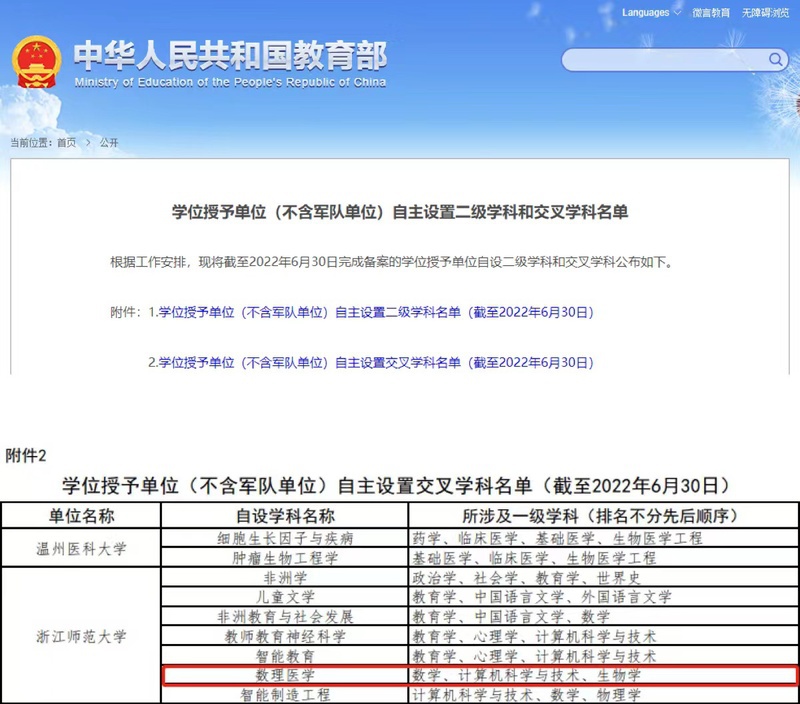Select the 智能制造工程 discipline cell

(284, 695)
